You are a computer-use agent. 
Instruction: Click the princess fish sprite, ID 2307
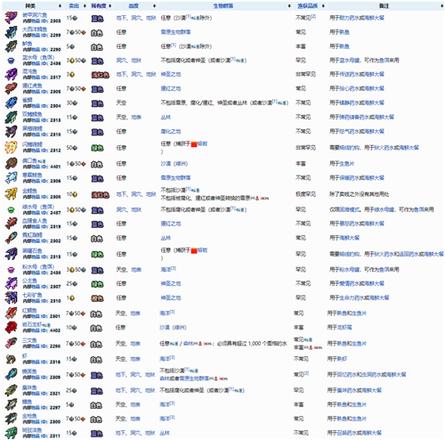(x=11, y=283)
